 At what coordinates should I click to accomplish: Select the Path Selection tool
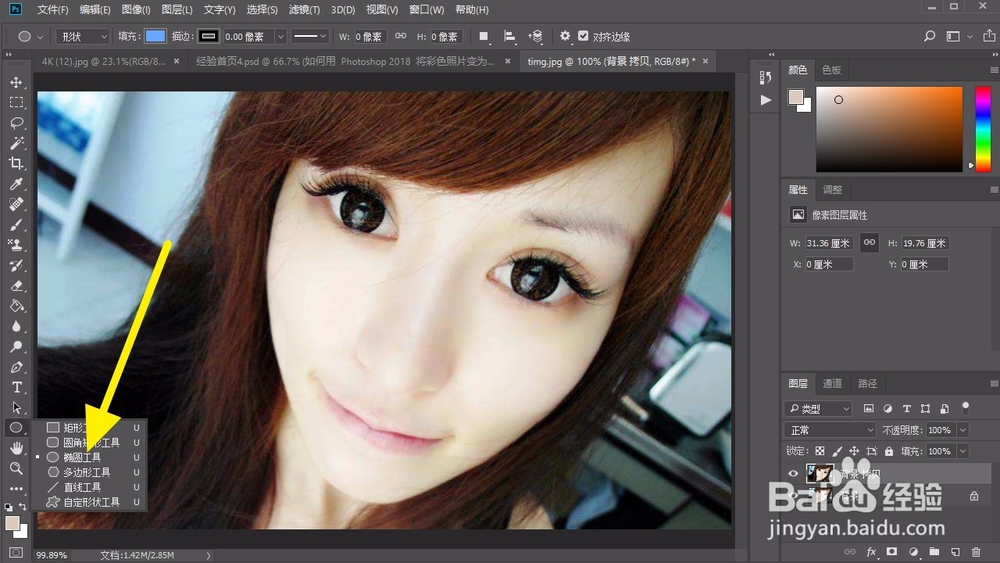pyautogui.click(x=17, y=407)
